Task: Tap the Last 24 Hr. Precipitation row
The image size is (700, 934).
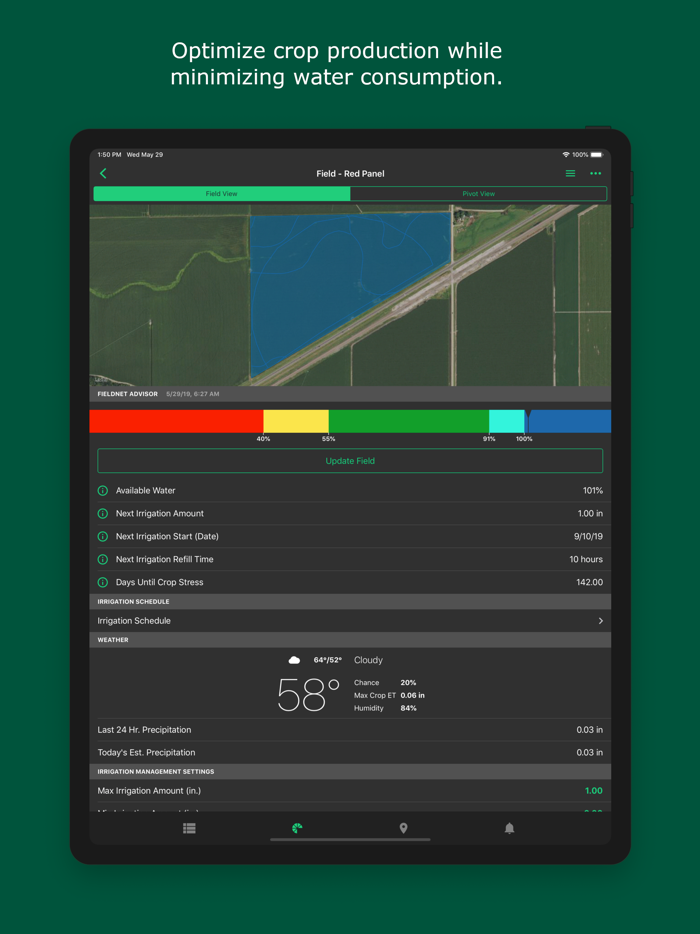Action: coord(350,730)
